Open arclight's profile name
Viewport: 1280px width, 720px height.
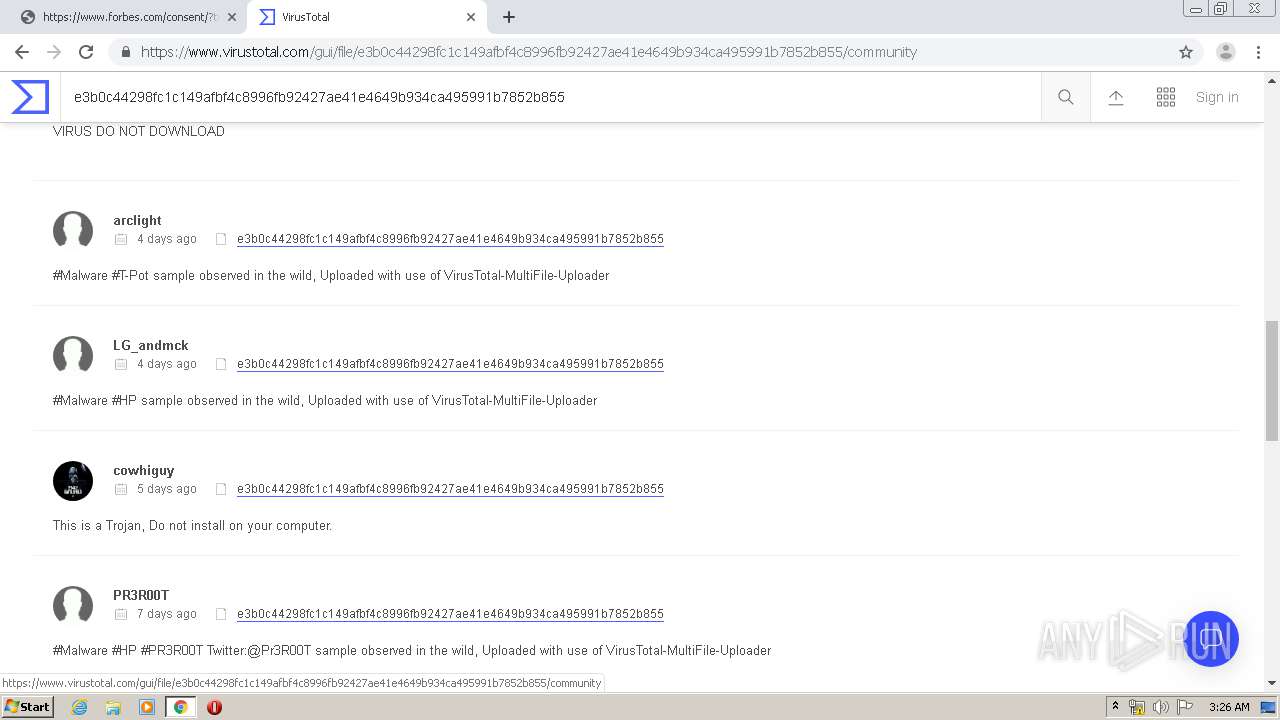pos(137,220)
